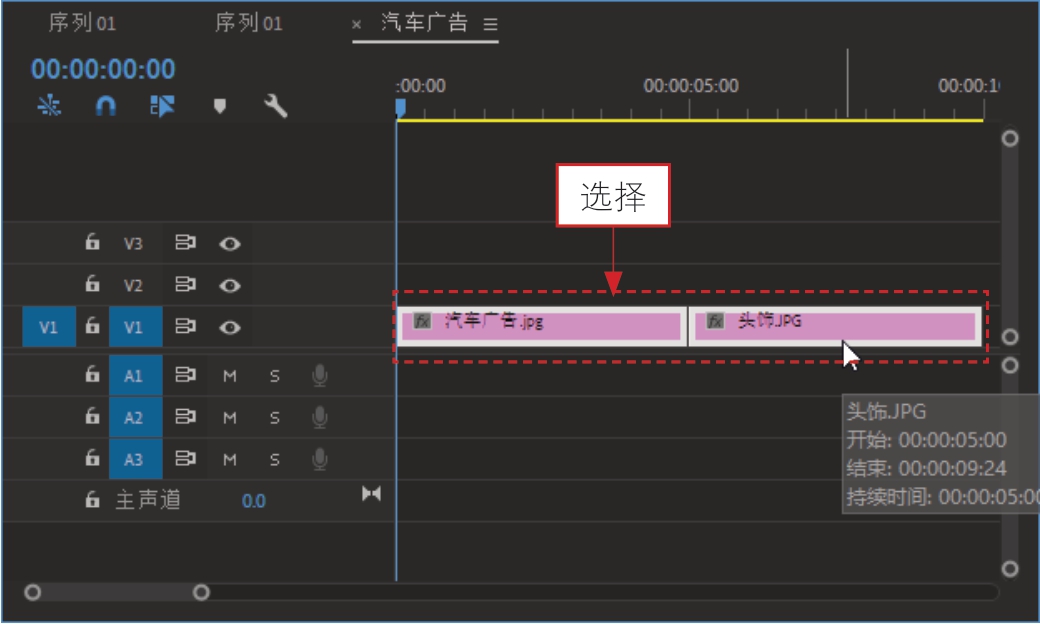Toggle lock on A1 track
The width and height of the screenshot is (1040, 624).
[92, 375]
